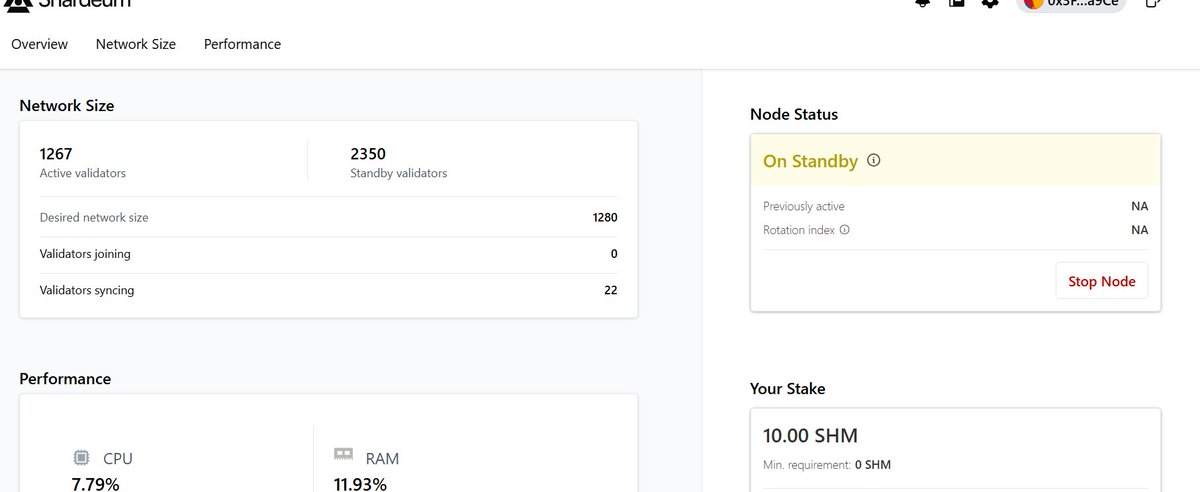The width and height of the screenshot is (1200, 492).
Task: Click the wallet address 0x3F...a9Ce chip
Action: pyautogui.click(x=1071, y=4)
